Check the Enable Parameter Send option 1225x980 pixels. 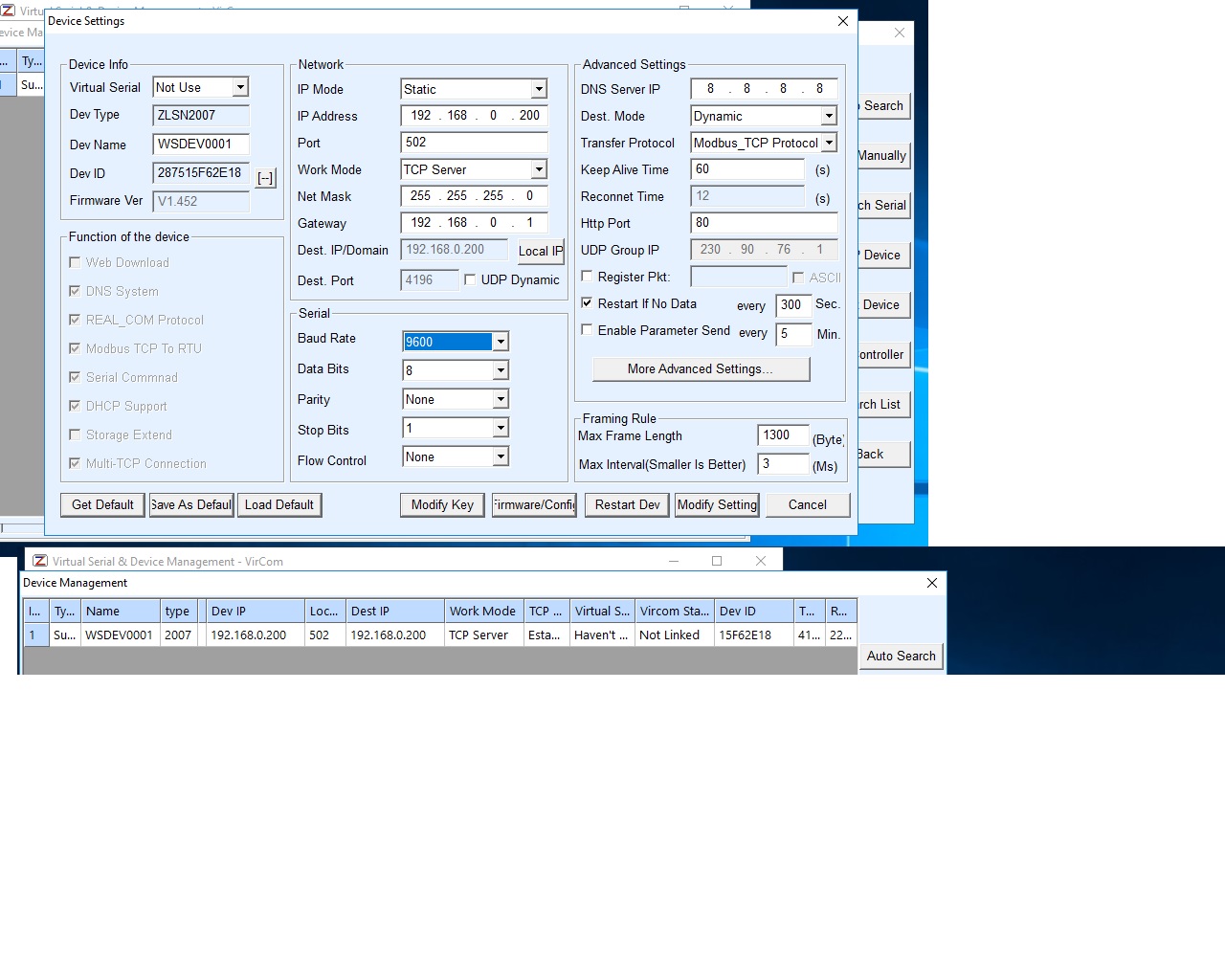pos(588,330)
